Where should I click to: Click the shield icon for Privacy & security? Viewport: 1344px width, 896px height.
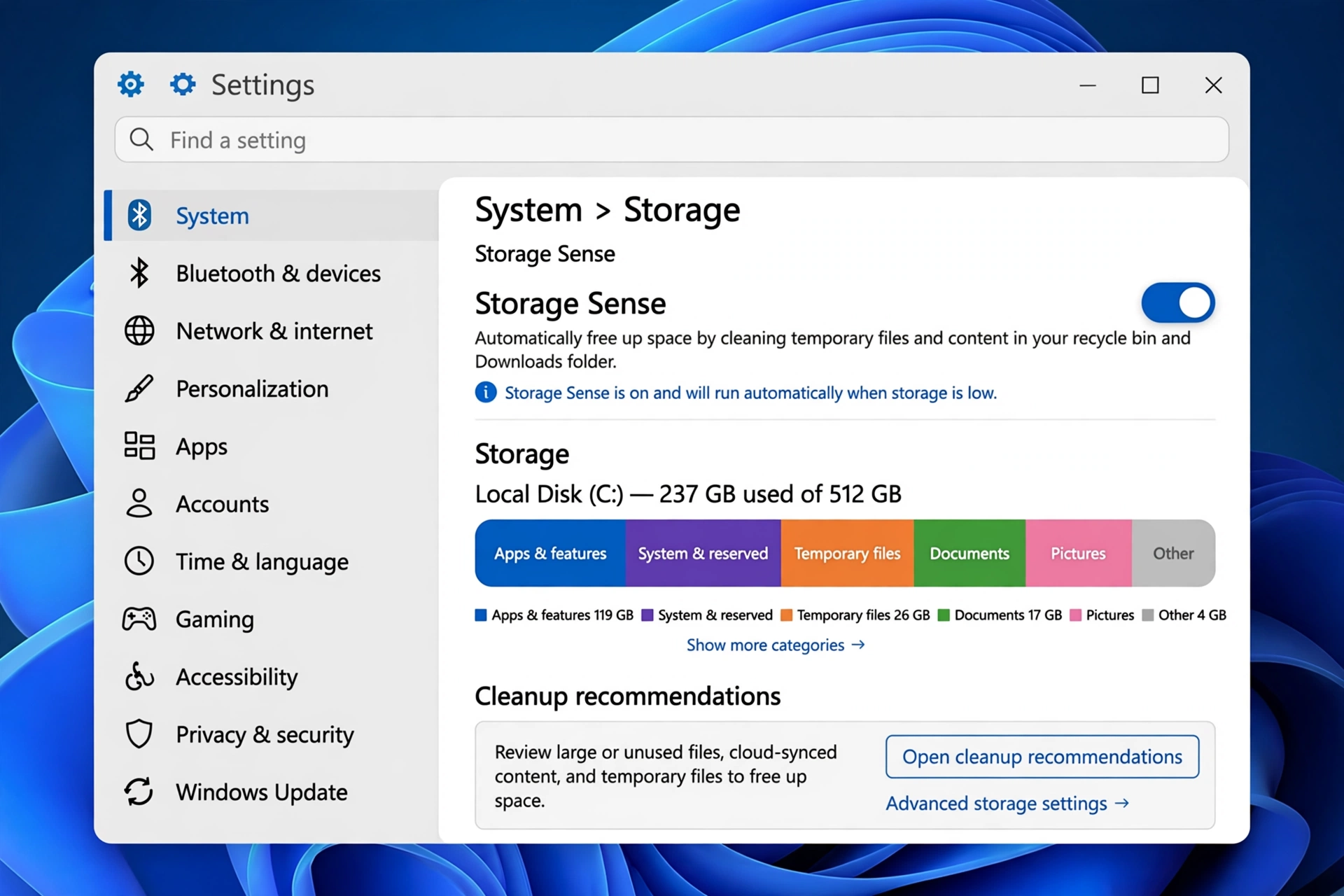[139, 734]
